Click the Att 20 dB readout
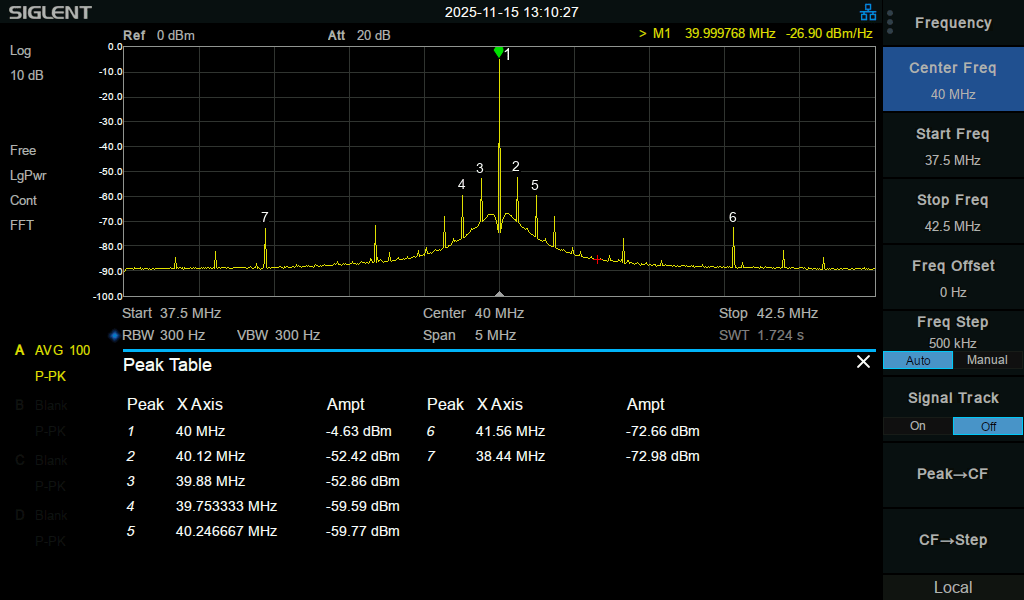The image size is (1024, 600). (359, 35)
